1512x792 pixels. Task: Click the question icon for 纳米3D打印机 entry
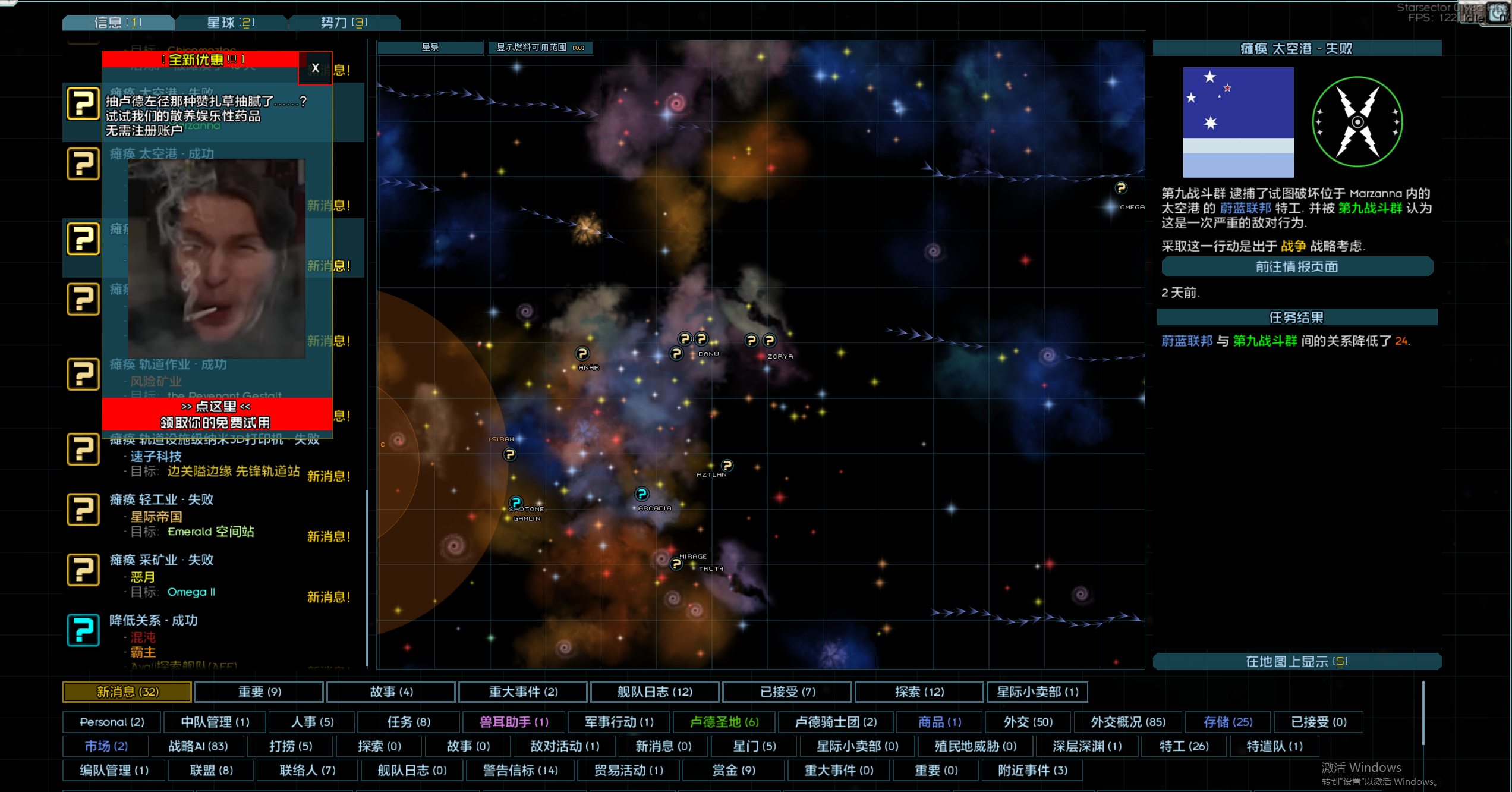tap(83, 450)
